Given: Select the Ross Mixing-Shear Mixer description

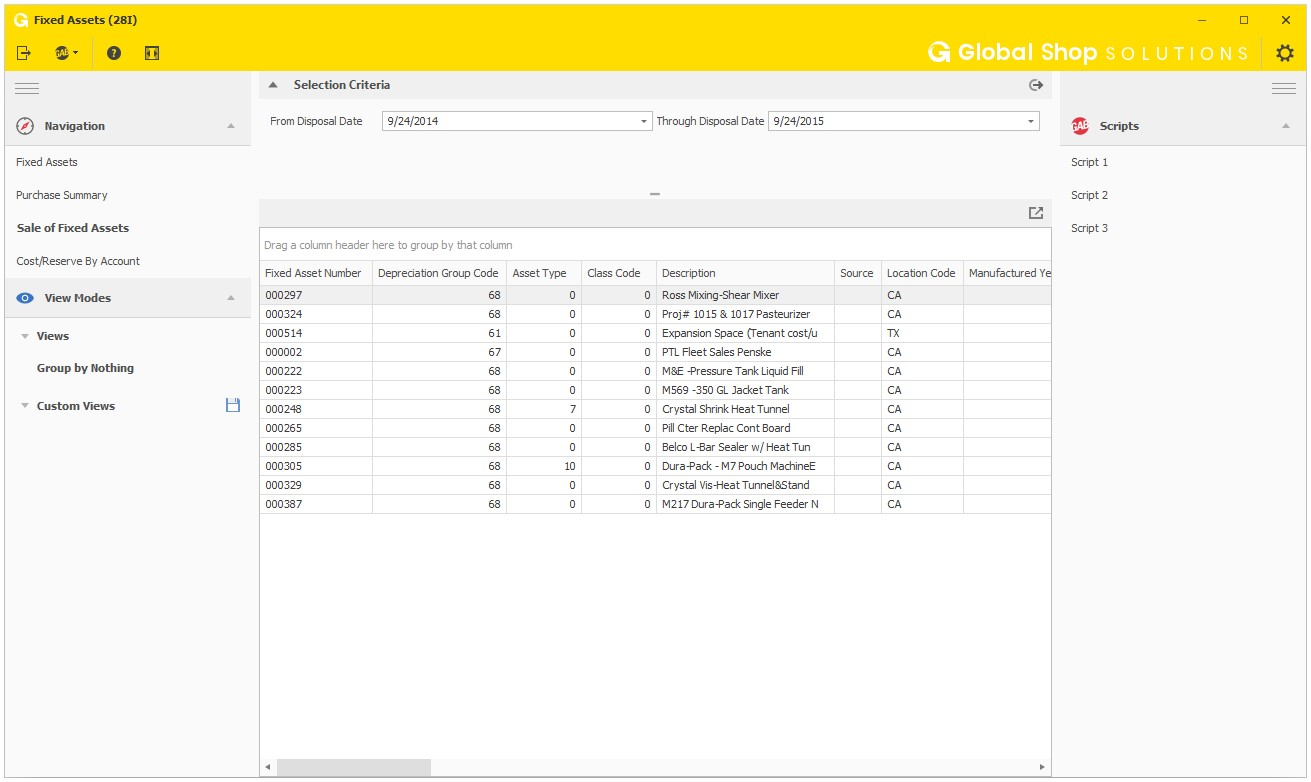Looking at the screenshot, I should pos(745,295).
